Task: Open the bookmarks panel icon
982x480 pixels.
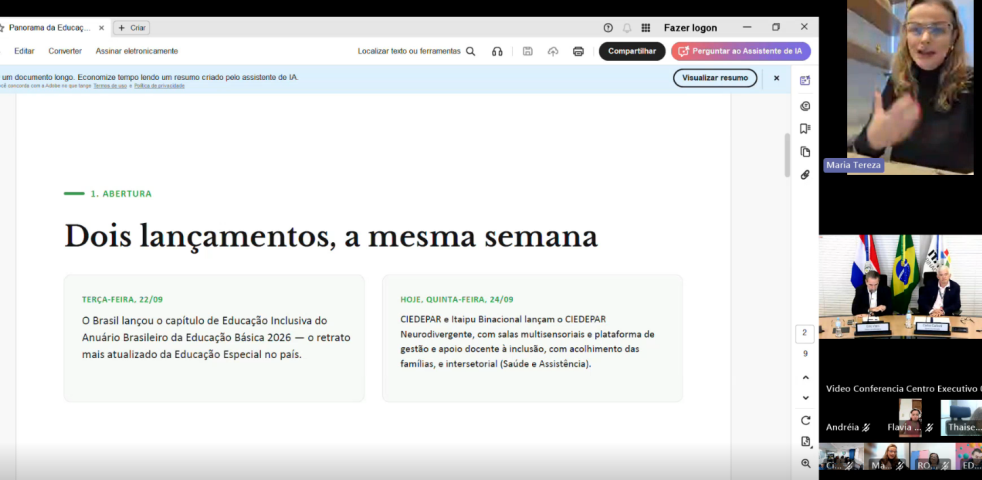Action: click(805, 128)
